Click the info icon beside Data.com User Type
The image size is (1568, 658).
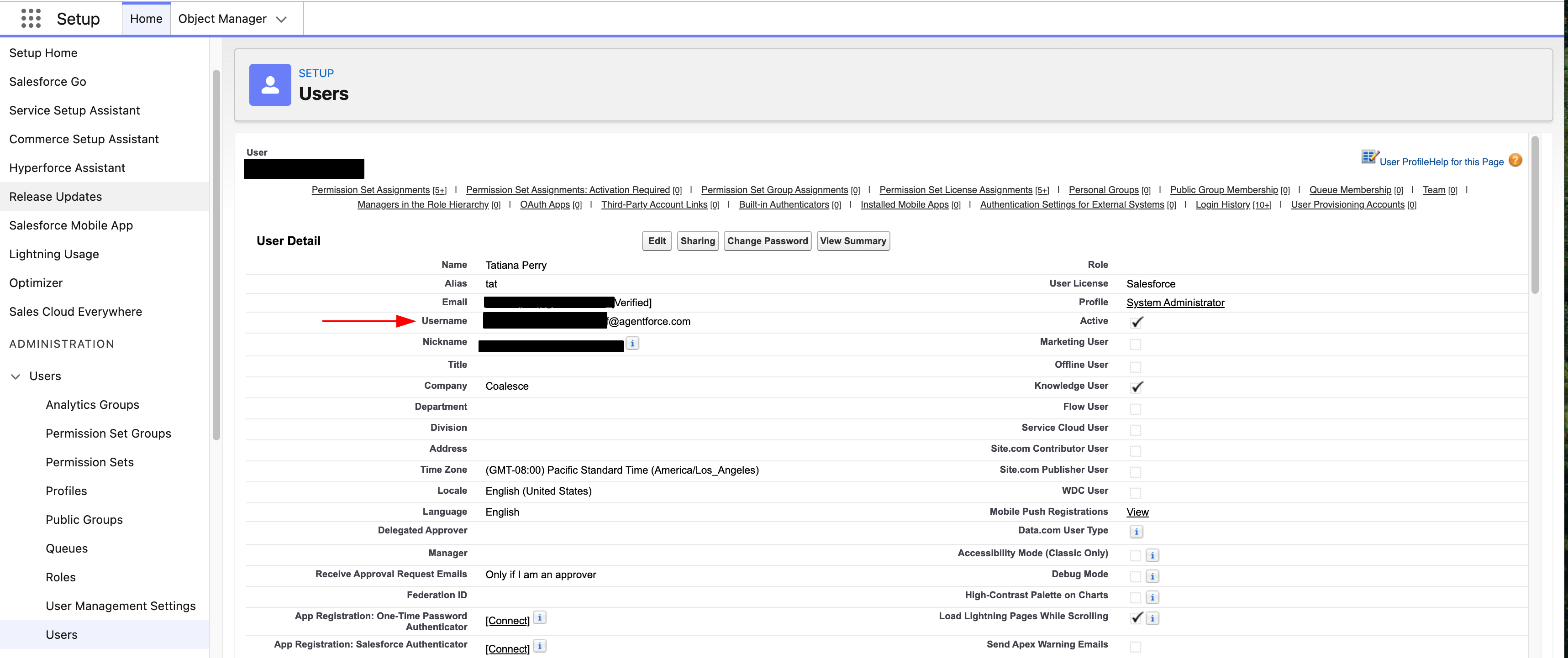click(1136, 532)
